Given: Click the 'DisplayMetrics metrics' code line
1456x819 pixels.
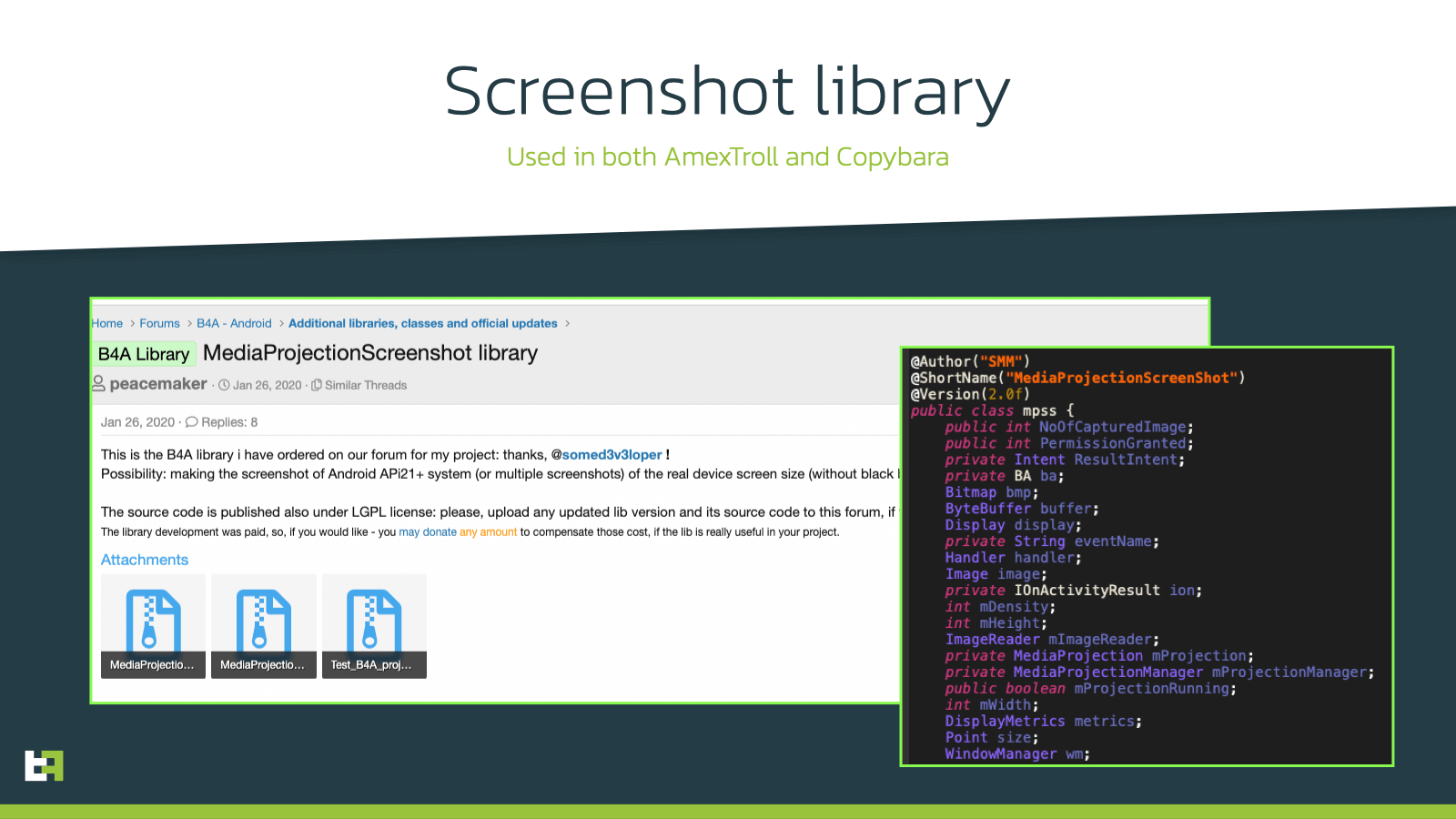Looking at the screenshot, I should (1044, 722).
